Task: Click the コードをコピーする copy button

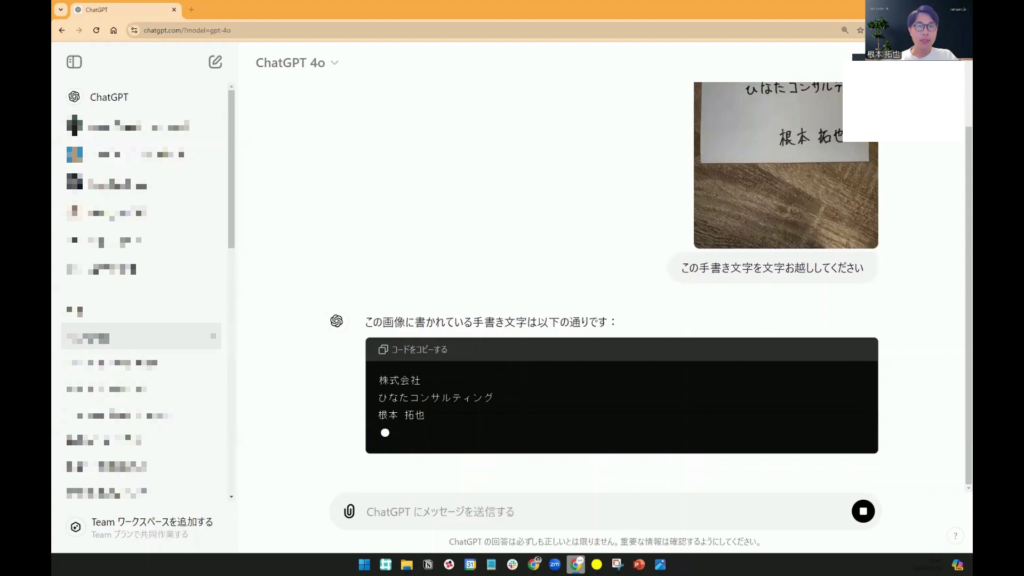Action: (413, 350)
